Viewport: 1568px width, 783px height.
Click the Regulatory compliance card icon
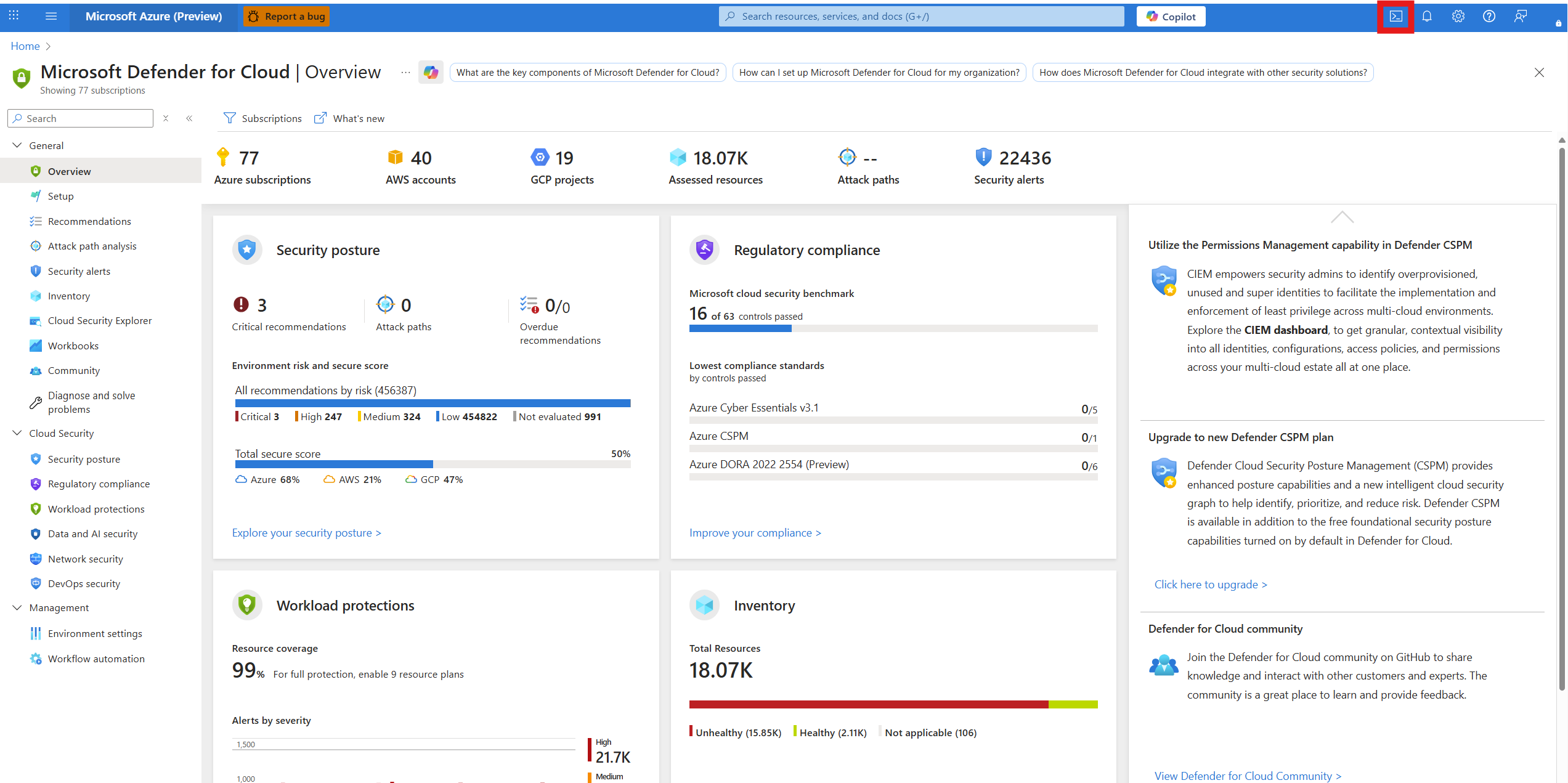pos(704,250)
